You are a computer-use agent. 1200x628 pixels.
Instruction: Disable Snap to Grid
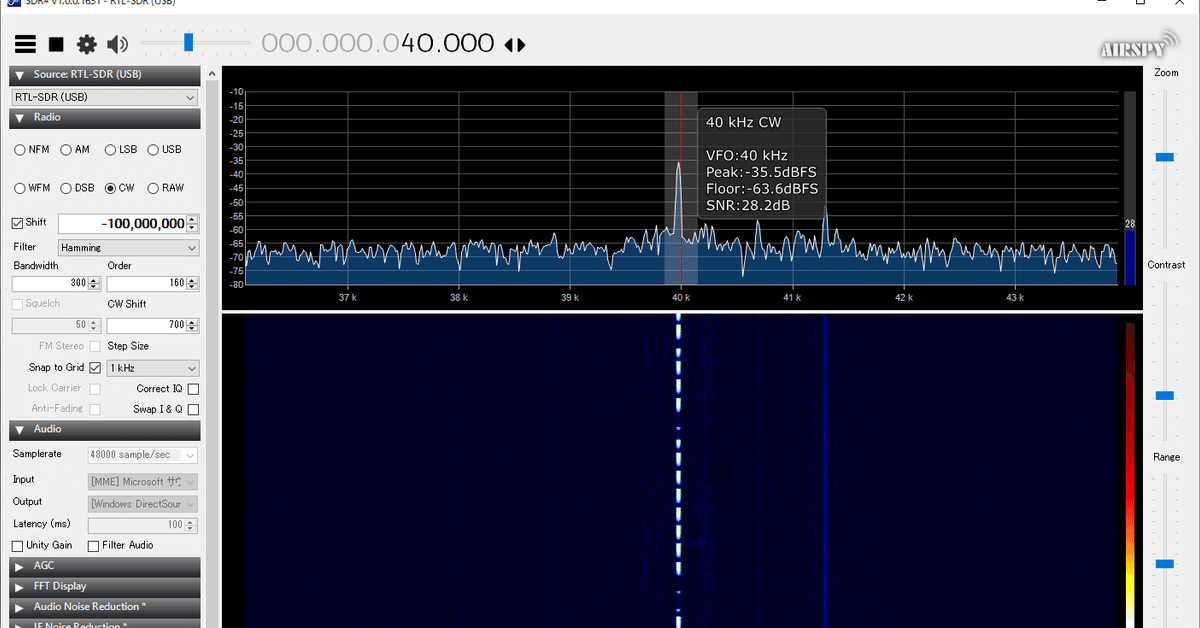tap(95, 367)
